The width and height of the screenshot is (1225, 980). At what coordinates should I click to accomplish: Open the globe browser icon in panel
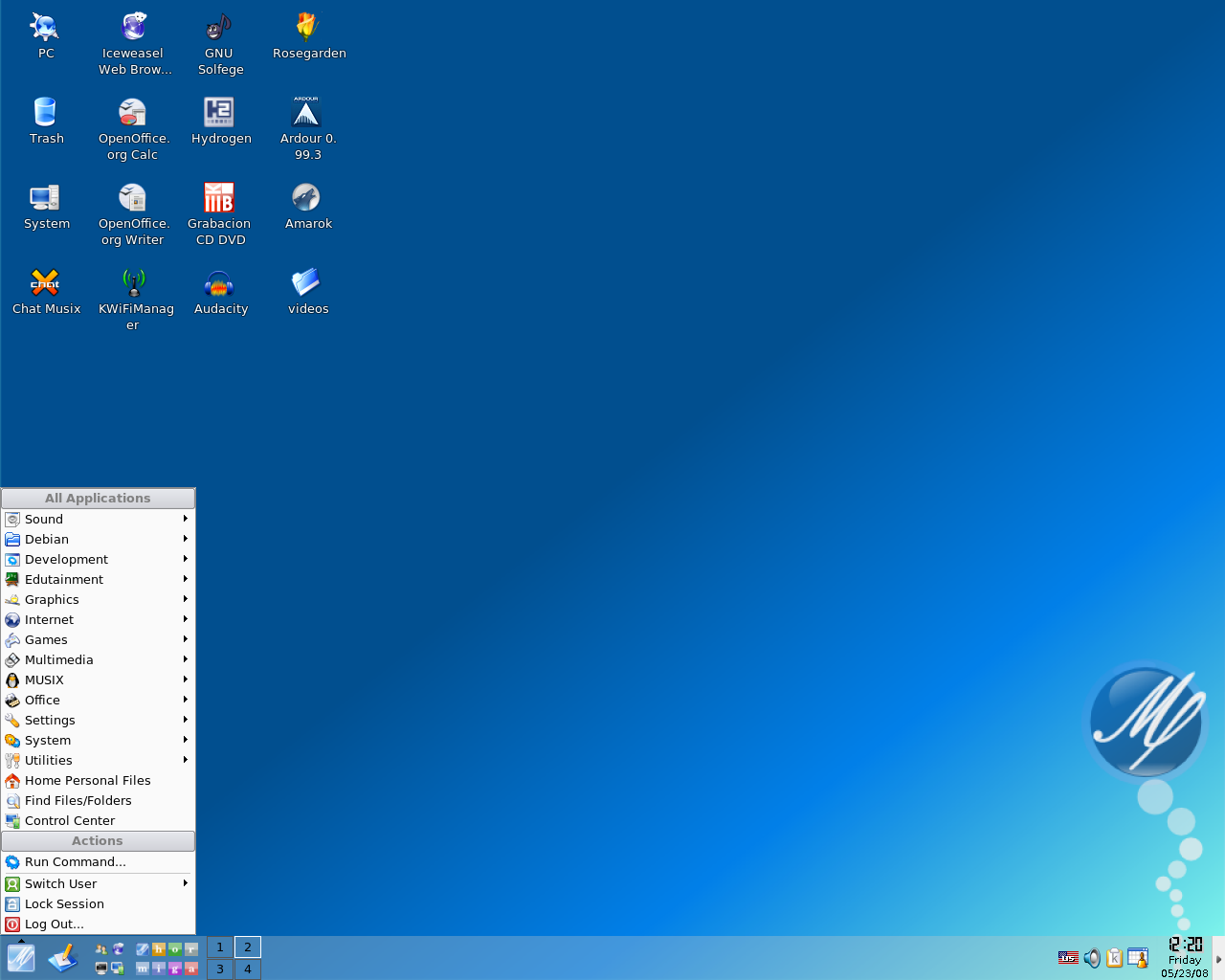118,949
